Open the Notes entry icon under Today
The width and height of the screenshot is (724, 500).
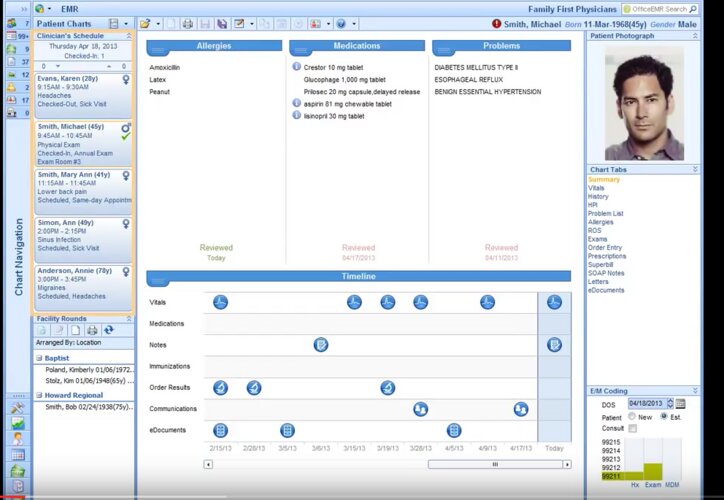pyautogui.click(x=554, y=345)
